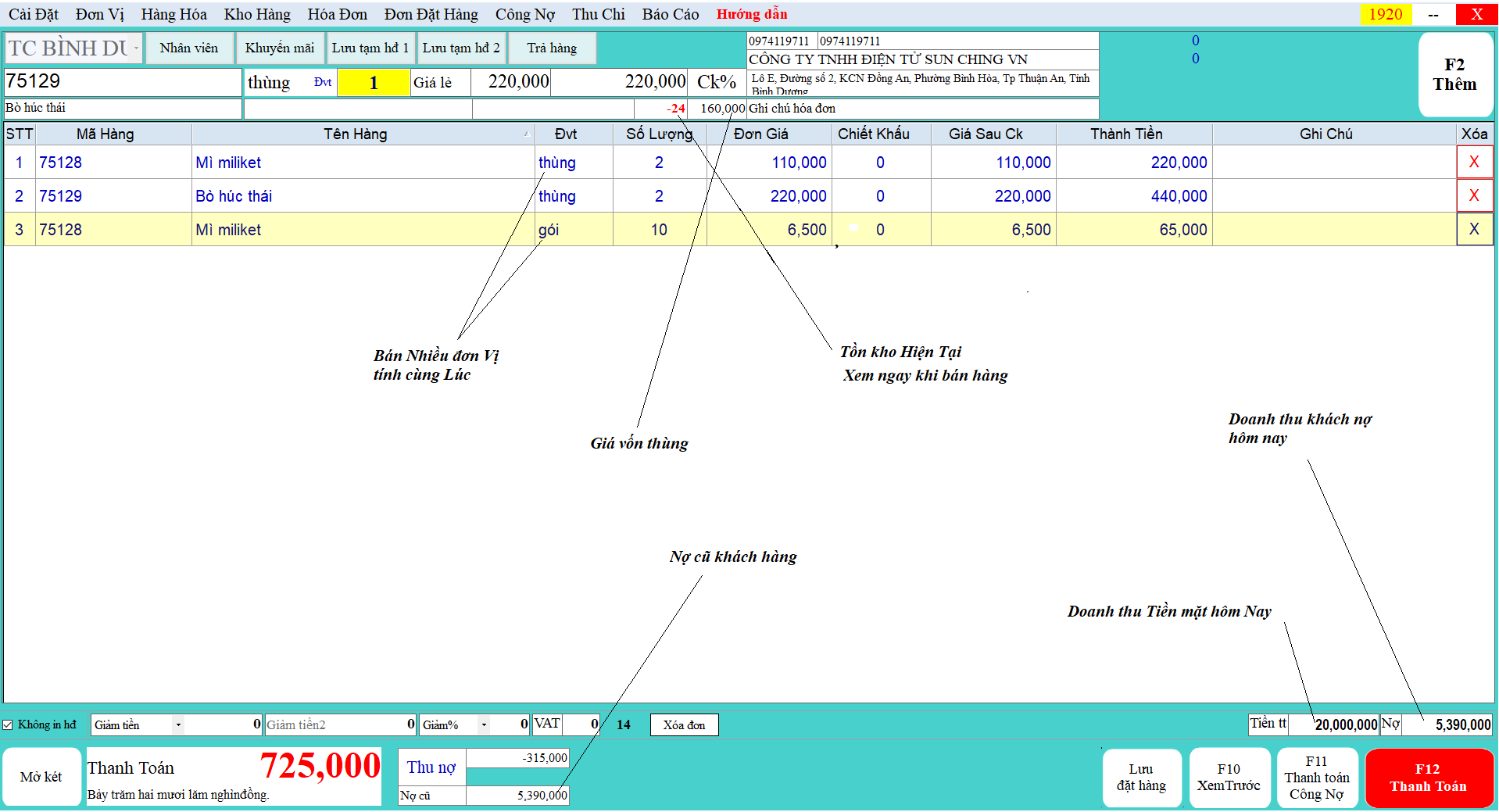Open the Hàng Hóa menu
This screenshot has width=1499, height=812.
point(174,14)
